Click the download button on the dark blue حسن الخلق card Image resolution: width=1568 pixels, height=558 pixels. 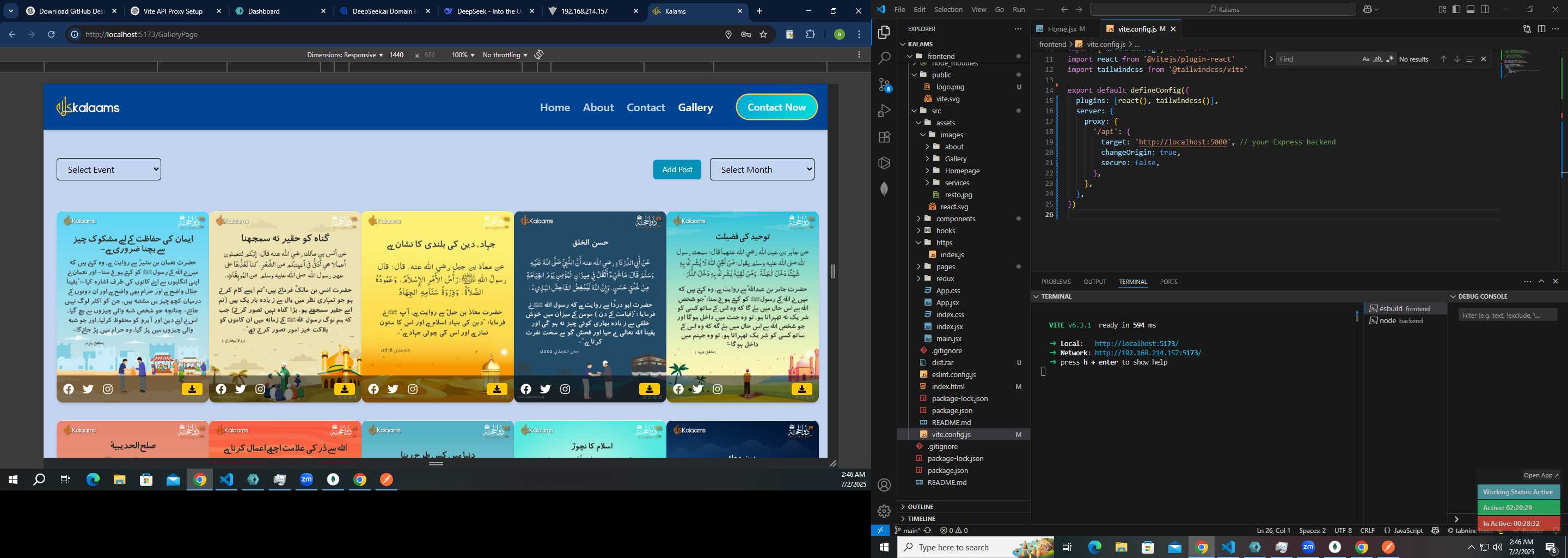coord(649,389)
